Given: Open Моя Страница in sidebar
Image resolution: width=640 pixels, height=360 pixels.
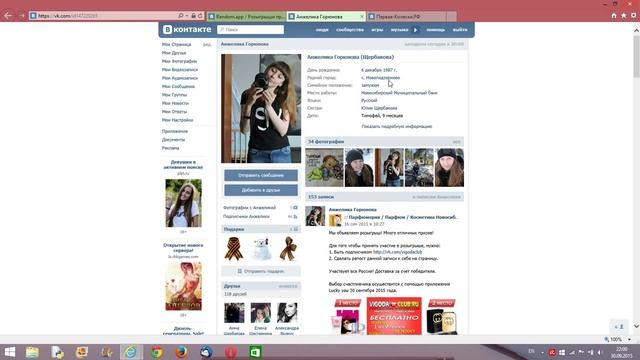Looking at the screenshot, I should click(176, 44).
